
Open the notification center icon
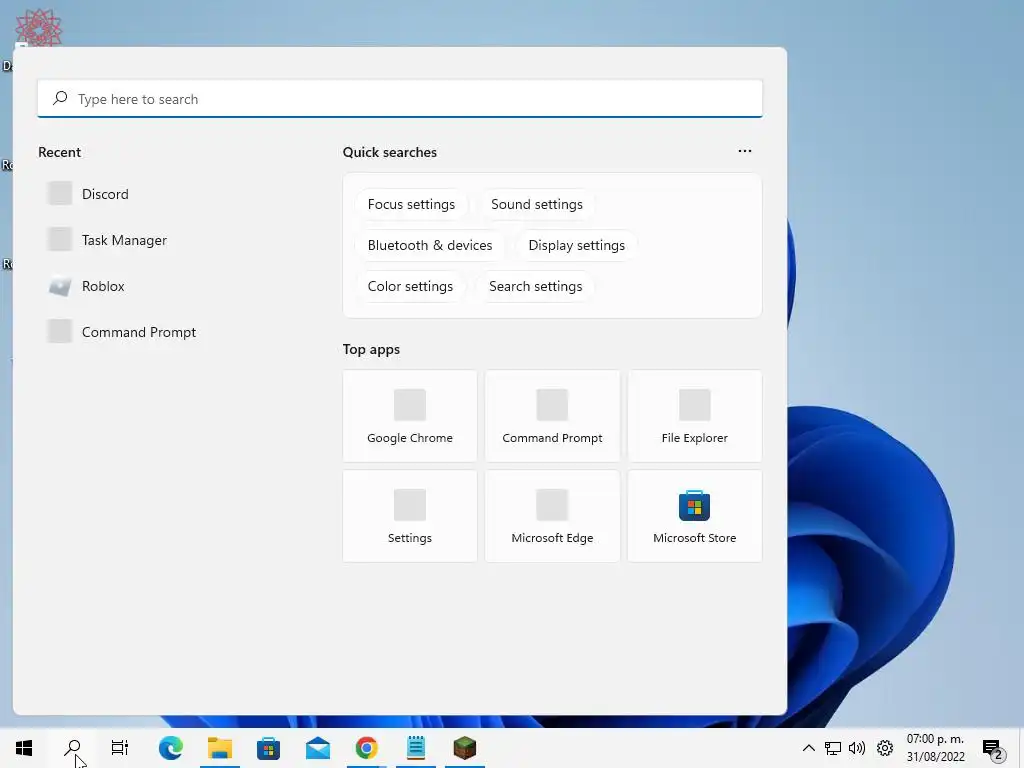(992, 748)
